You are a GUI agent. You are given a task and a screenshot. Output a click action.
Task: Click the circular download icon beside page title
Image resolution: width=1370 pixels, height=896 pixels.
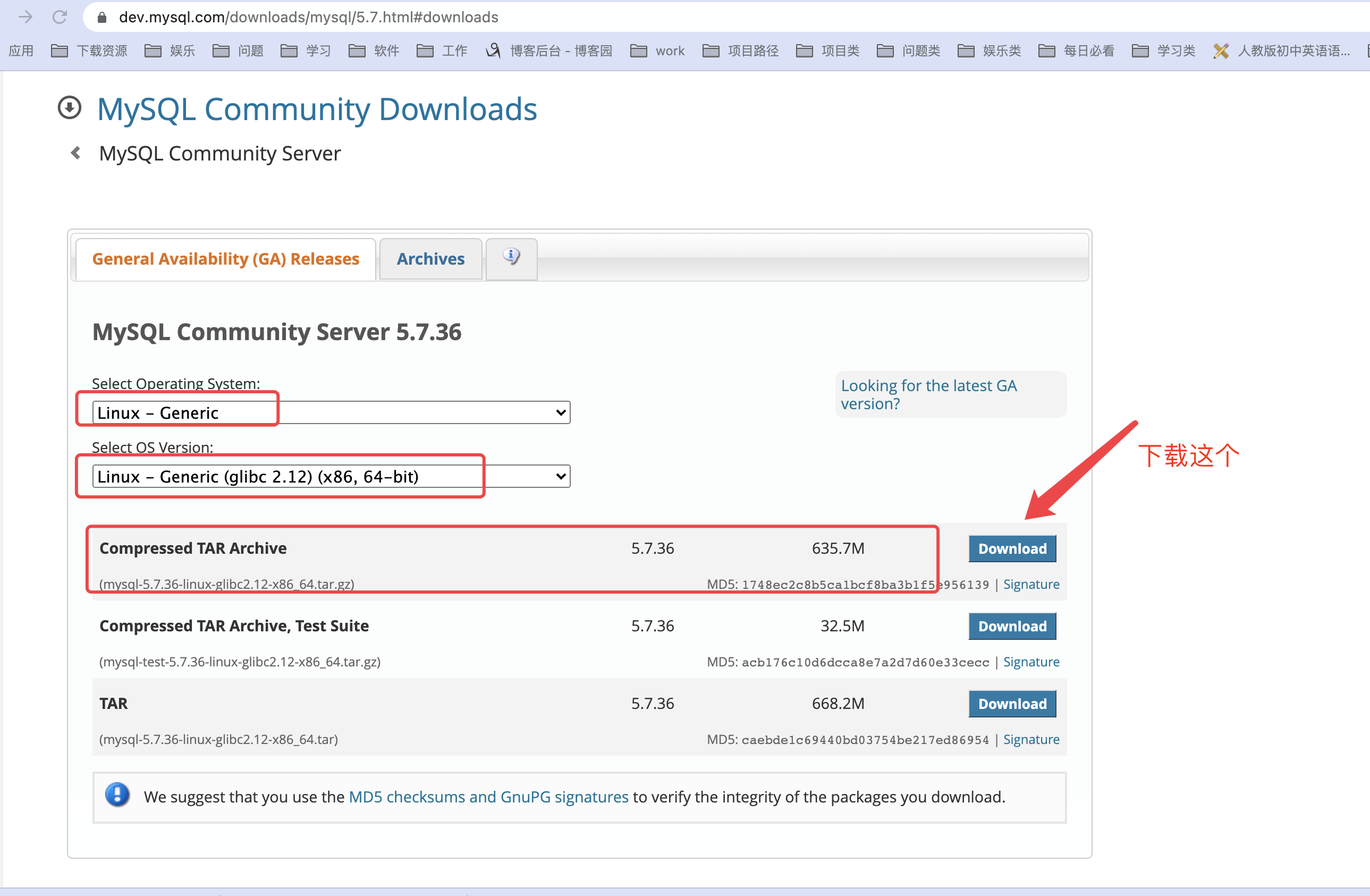(70, 107)
